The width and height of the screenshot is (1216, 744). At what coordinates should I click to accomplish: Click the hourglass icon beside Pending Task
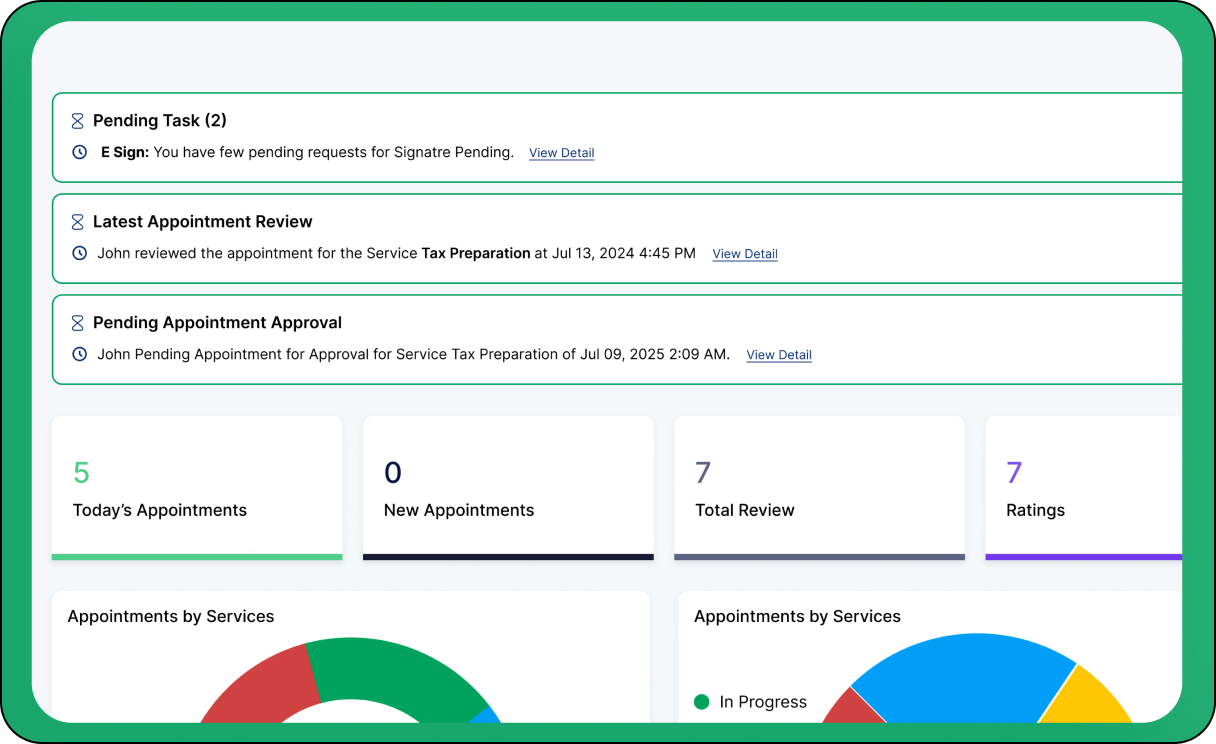point(78,121)
